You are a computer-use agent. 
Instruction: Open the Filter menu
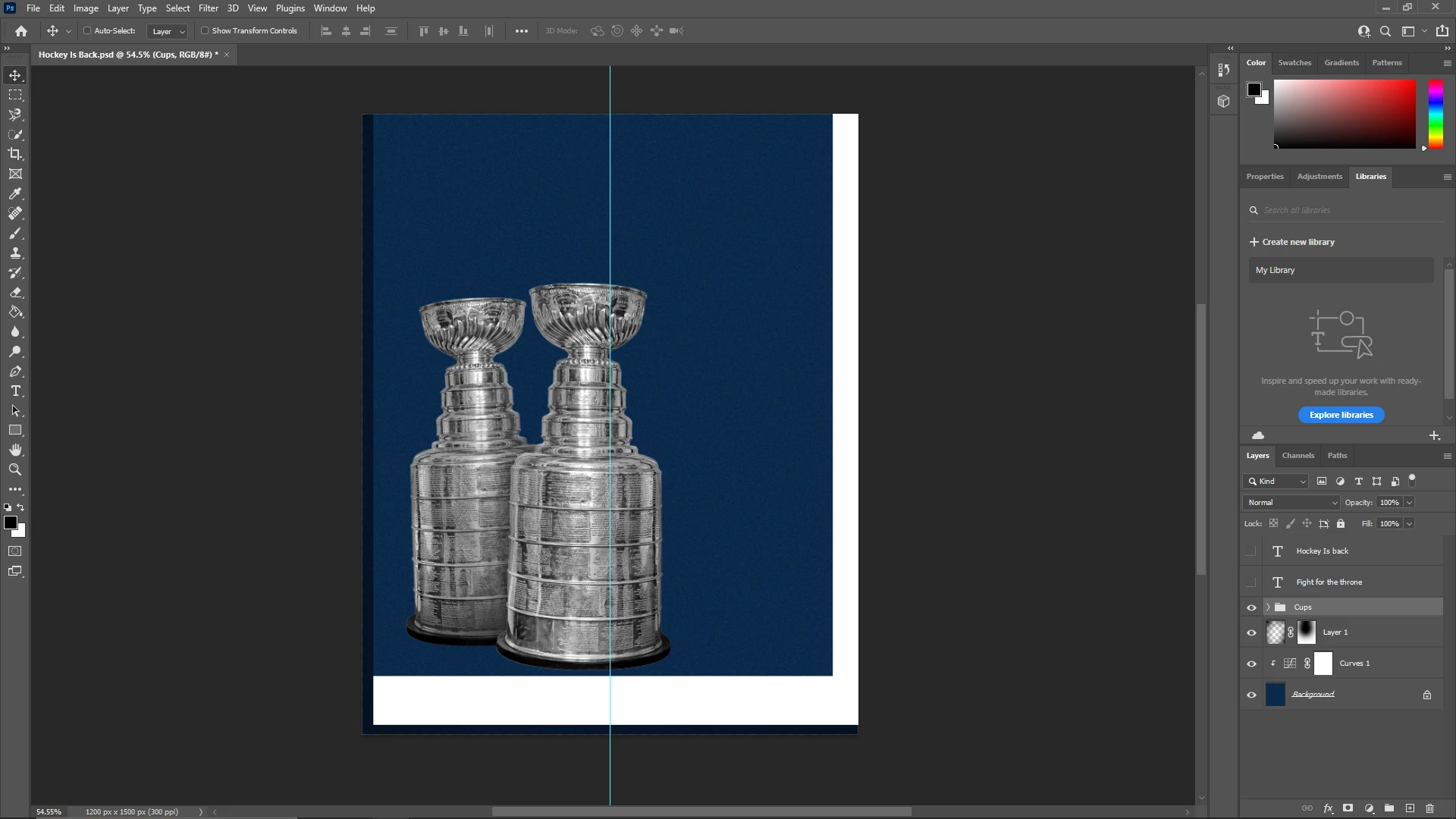tap(208, 8)
